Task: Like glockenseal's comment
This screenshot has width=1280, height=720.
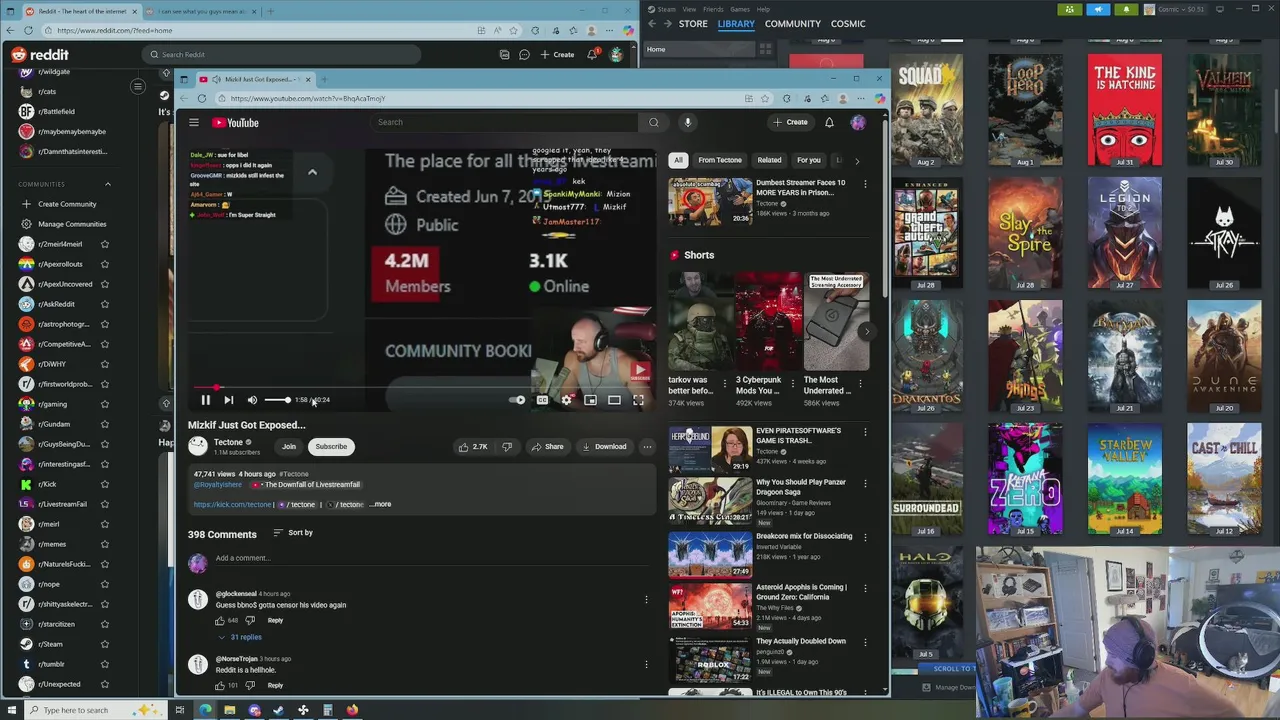Action: coord(220,620)
